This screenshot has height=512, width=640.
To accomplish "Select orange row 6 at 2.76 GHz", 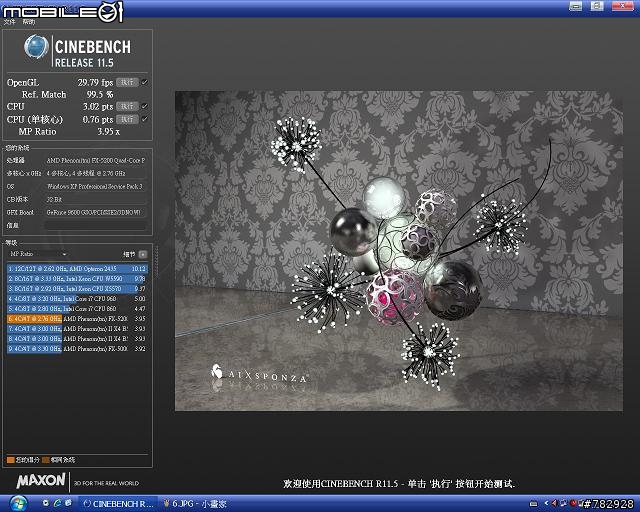I will click(x=77, y=319).
